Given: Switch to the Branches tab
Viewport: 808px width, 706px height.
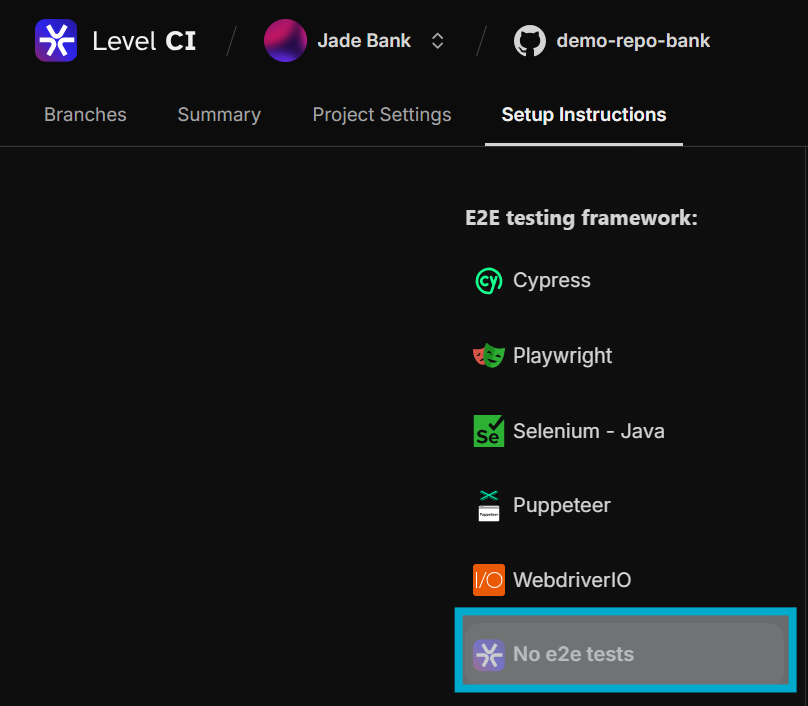Looking at the screenshot, I should point(85,115).
